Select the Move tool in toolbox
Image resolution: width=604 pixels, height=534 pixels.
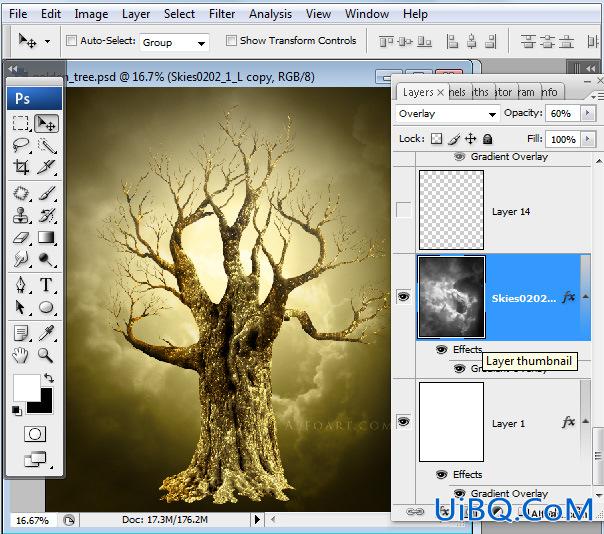point(46,124)
